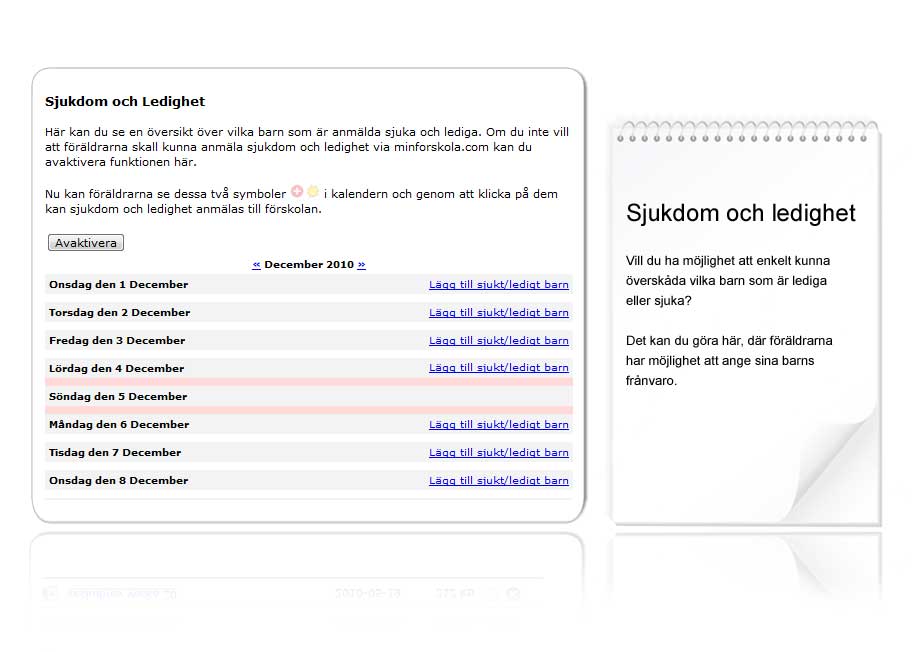This screenshot has width=915, height=652.
Task: Click the pink plus sickness symbol
Action: pyautogui.click(x=297, y=191)
